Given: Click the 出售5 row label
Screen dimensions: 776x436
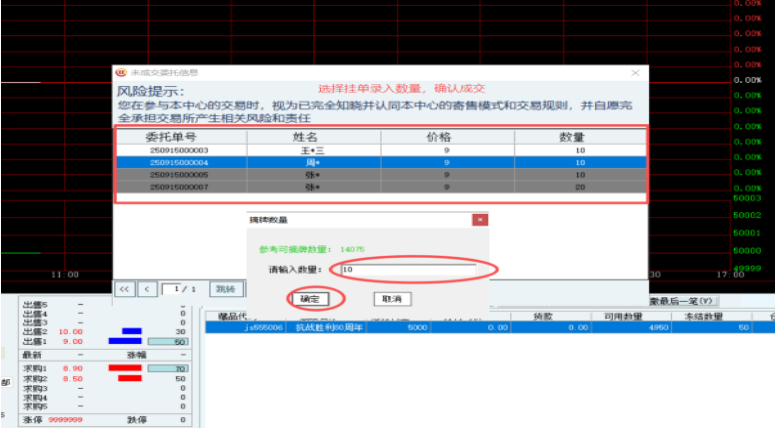Looking at the screenshot, I should [x=35, y=305].
